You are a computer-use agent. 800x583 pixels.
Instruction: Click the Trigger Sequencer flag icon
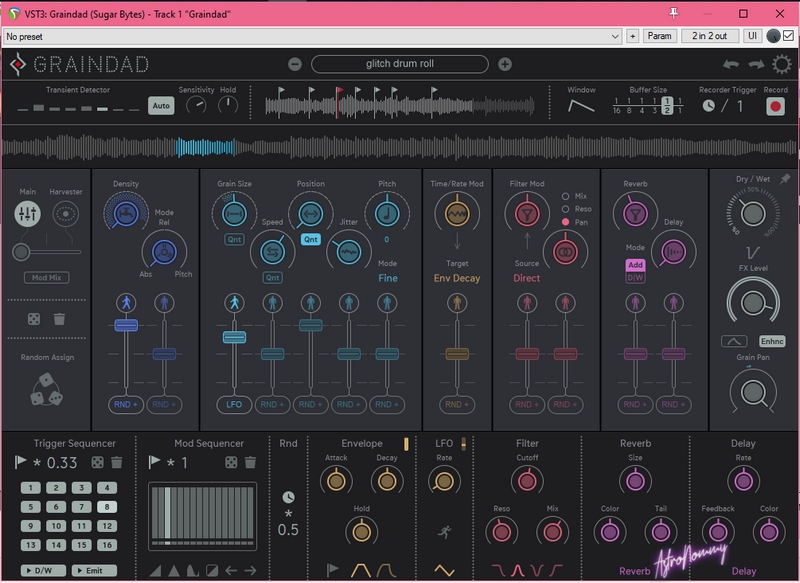point(20,462)
